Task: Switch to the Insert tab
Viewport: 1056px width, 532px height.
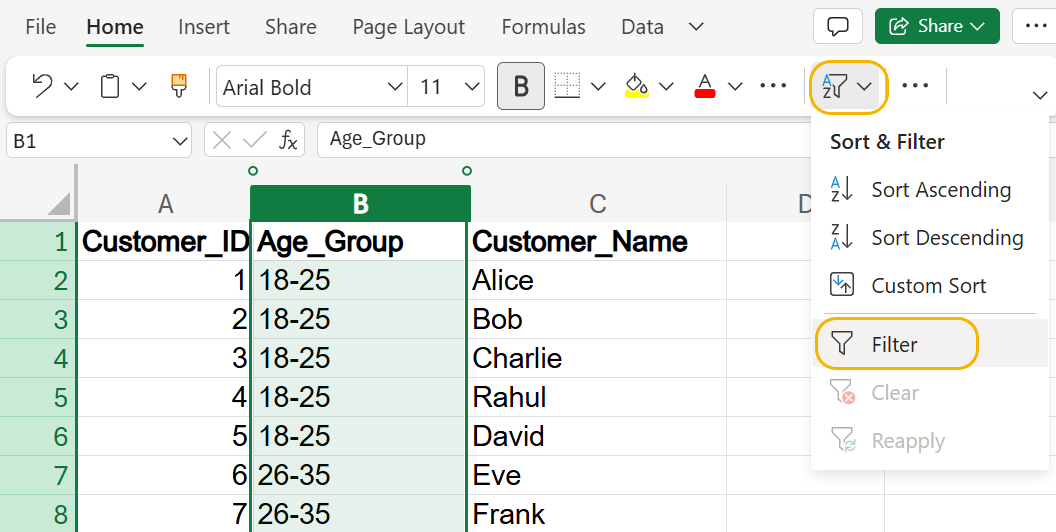Action: pos(204,27)
